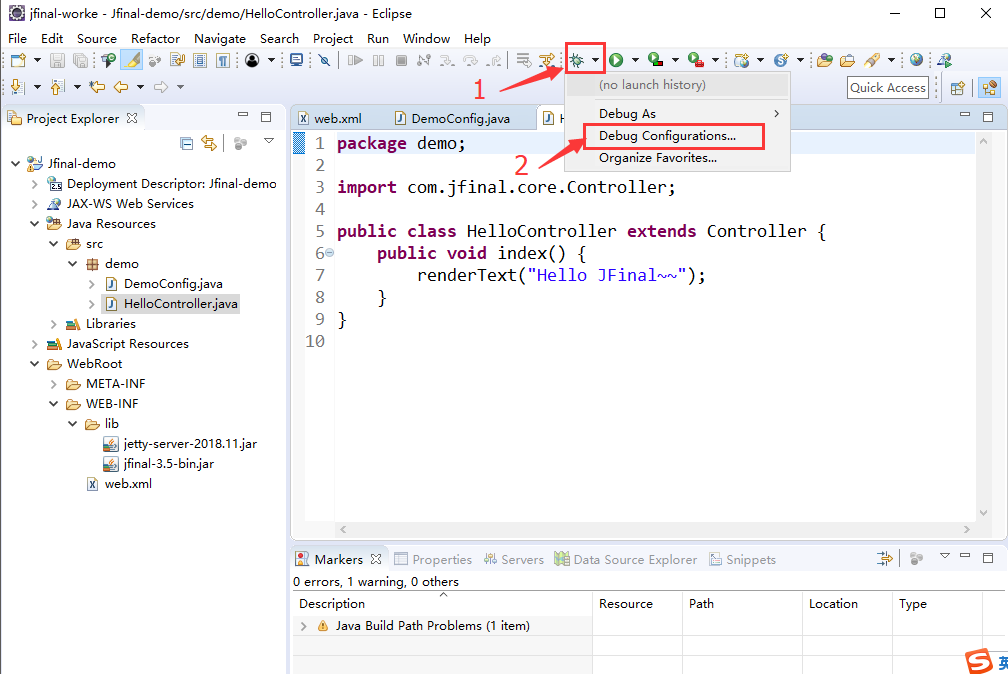Click the Step Into icon
Screen dimensions: 1008x674
point(447,60)
